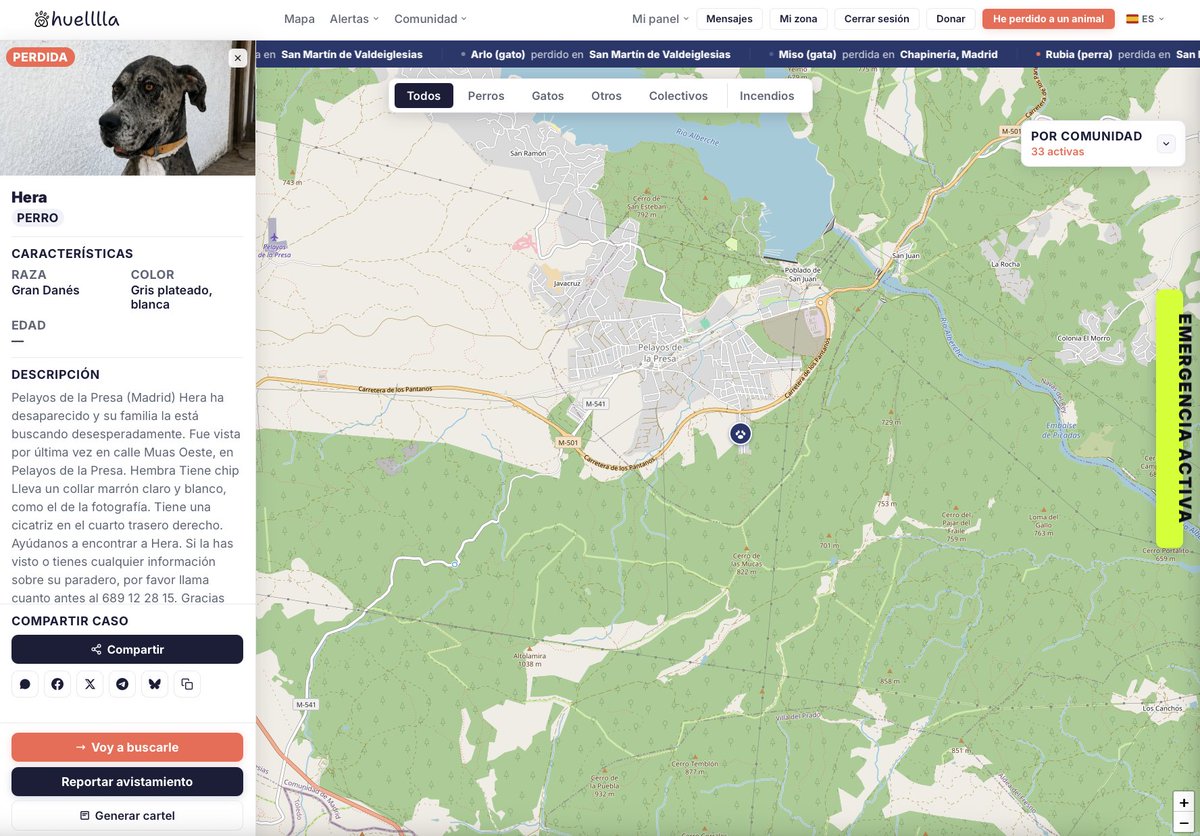Click the Los Canchos map label
This screenshot has width=1200, height=836.
pos(1161,707)
